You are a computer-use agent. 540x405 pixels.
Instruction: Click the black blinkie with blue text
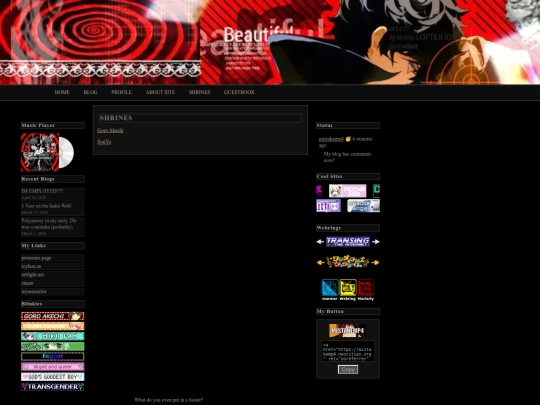pos(52,356)
